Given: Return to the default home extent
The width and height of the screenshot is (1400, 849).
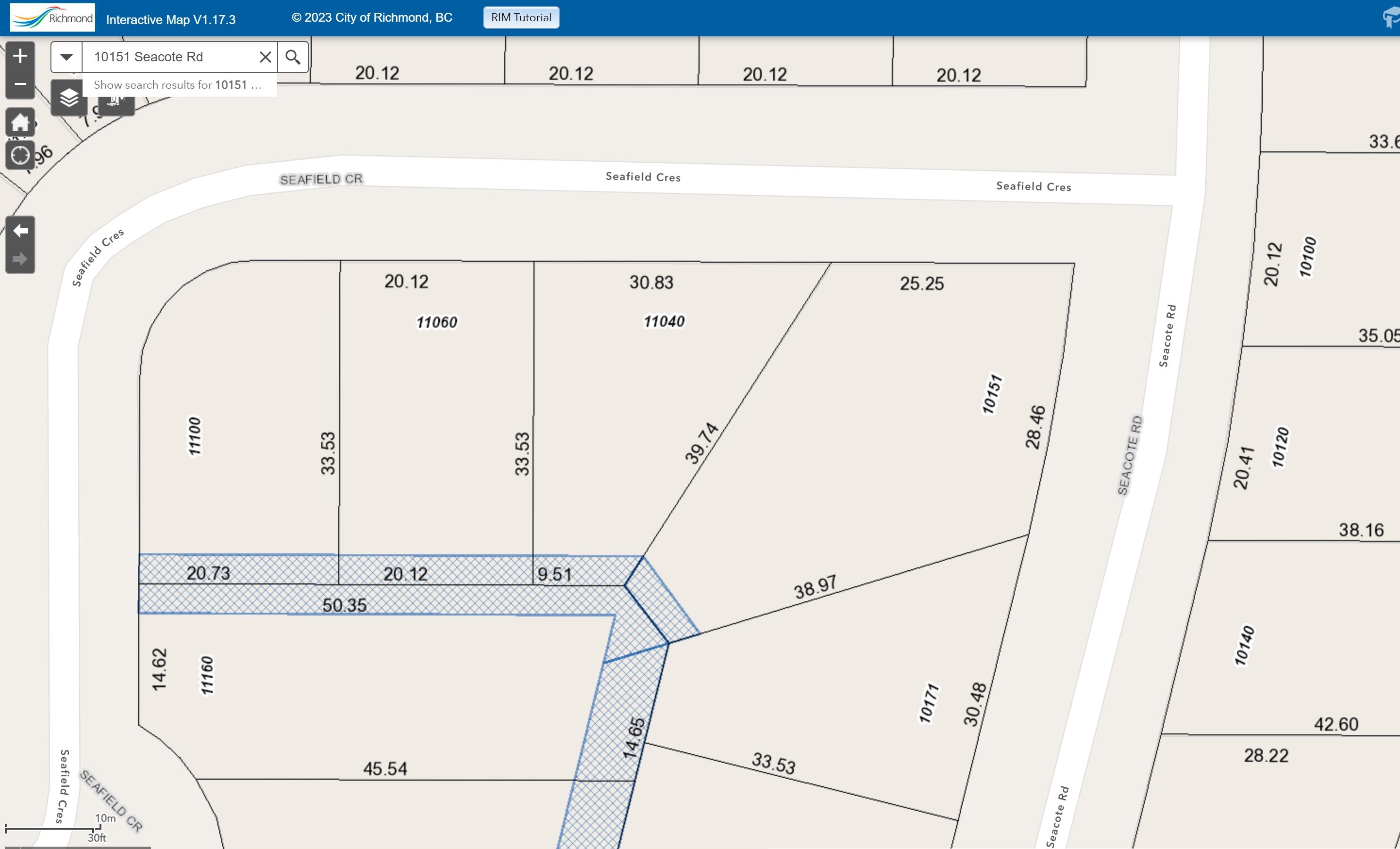Looking at the screenshot, I should coord(20,122).
